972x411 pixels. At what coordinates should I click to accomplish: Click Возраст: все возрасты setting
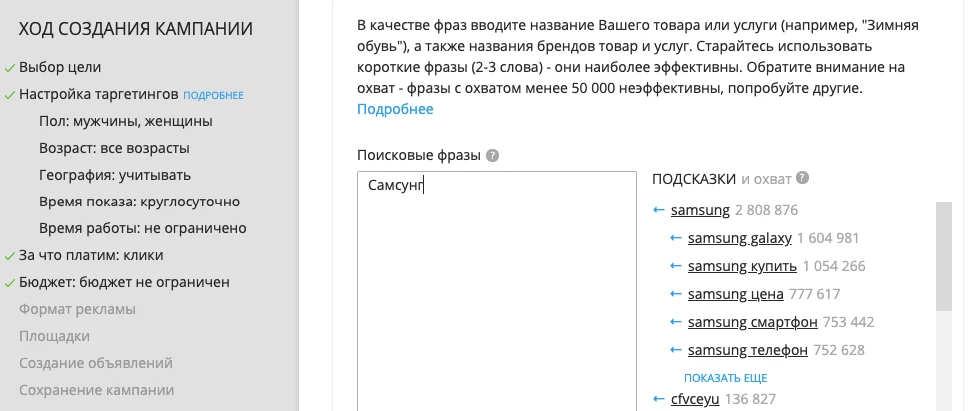(x=114, y=148)
